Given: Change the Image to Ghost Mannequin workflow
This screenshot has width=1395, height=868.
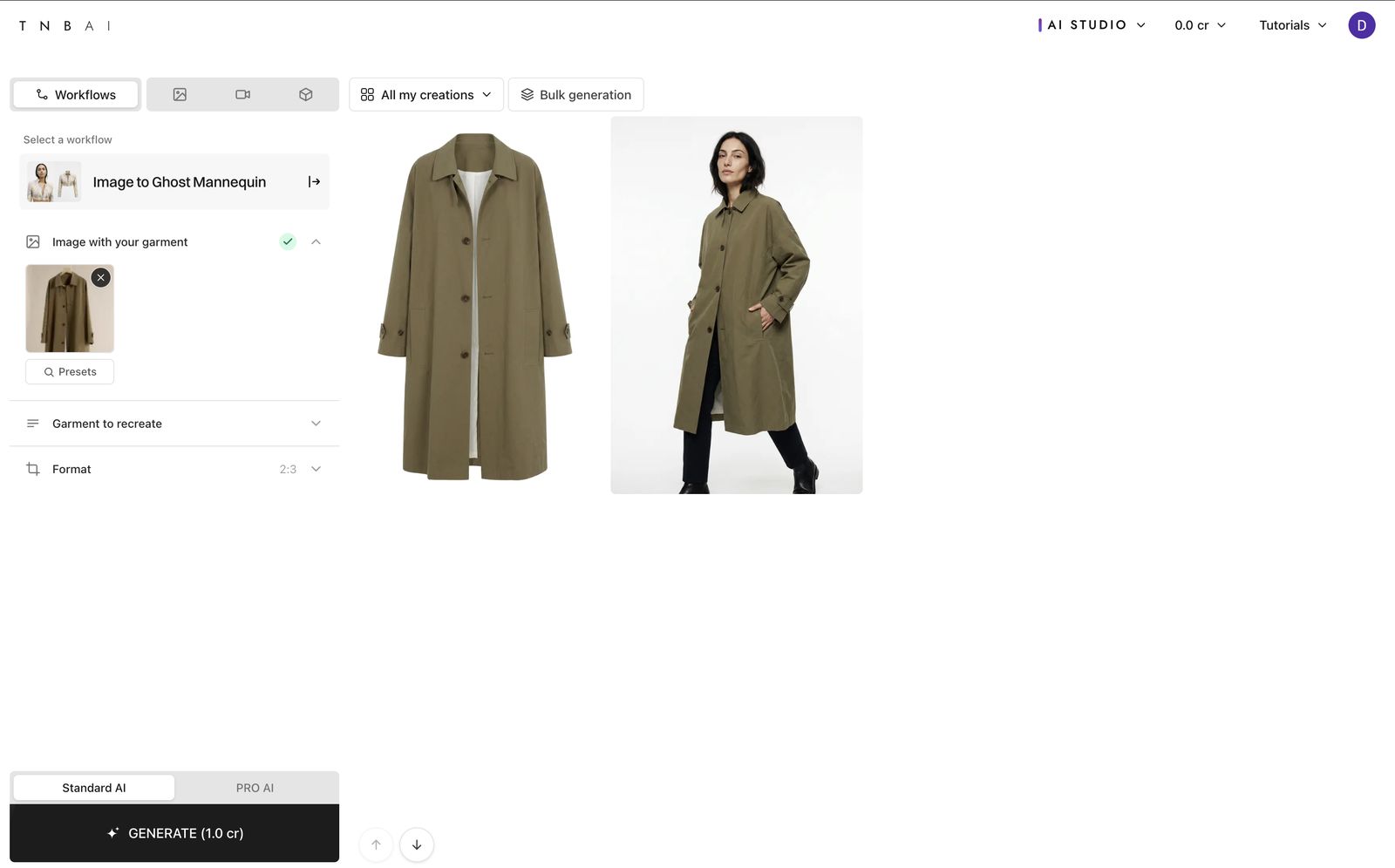Looking at the screenshot, I should [174, 181].
